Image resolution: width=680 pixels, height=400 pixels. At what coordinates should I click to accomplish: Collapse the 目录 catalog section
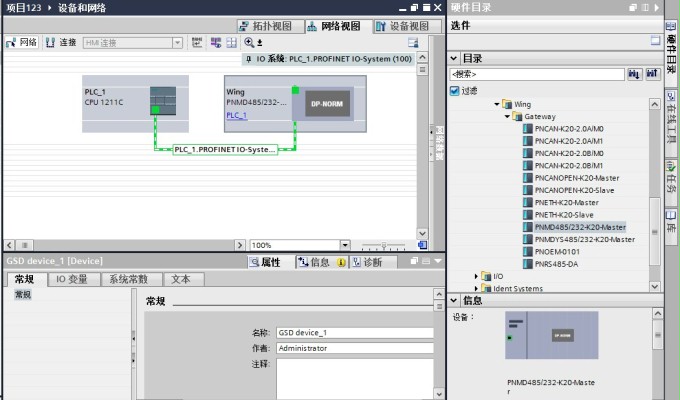click(x=454, y=59)
